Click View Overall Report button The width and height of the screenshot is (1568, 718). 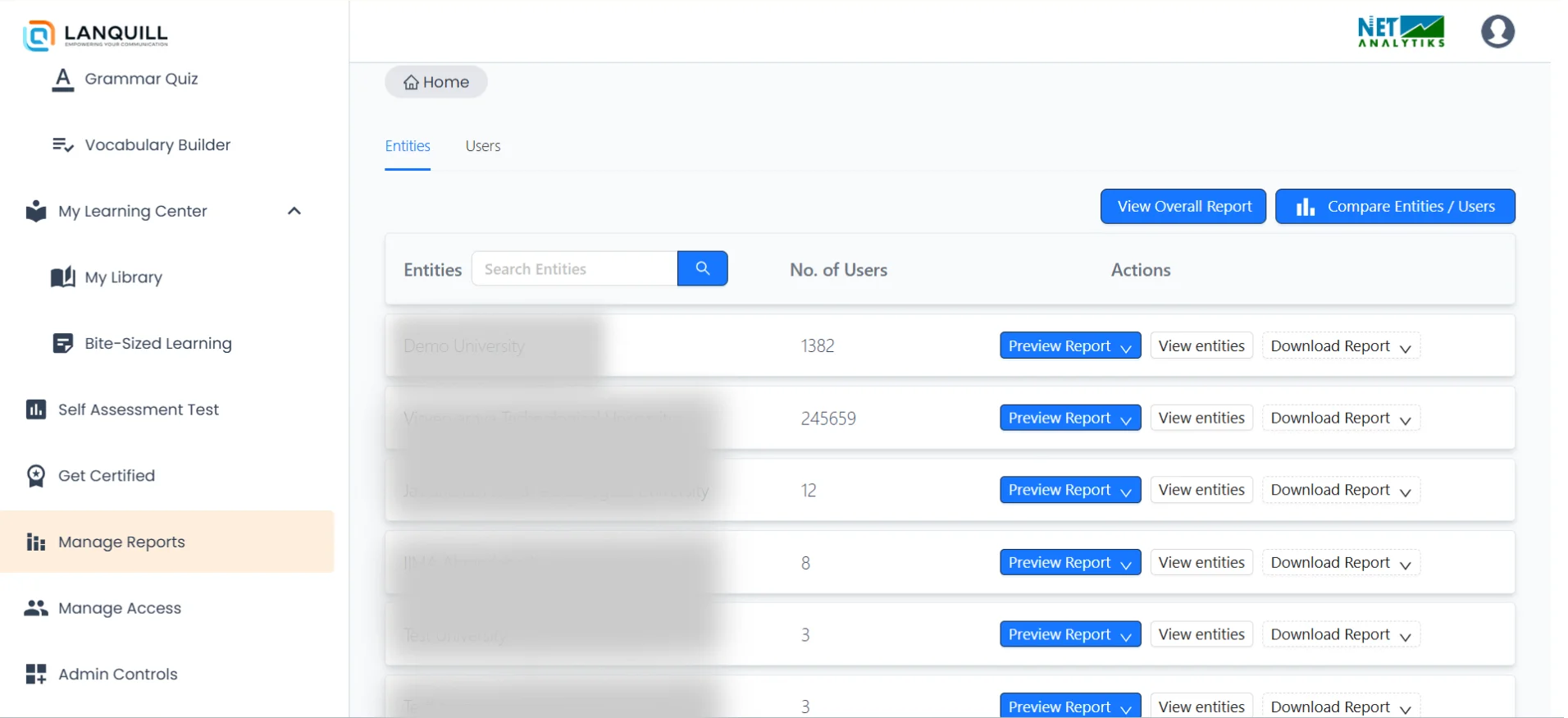pyautogui.click(x=1183, y=207)
